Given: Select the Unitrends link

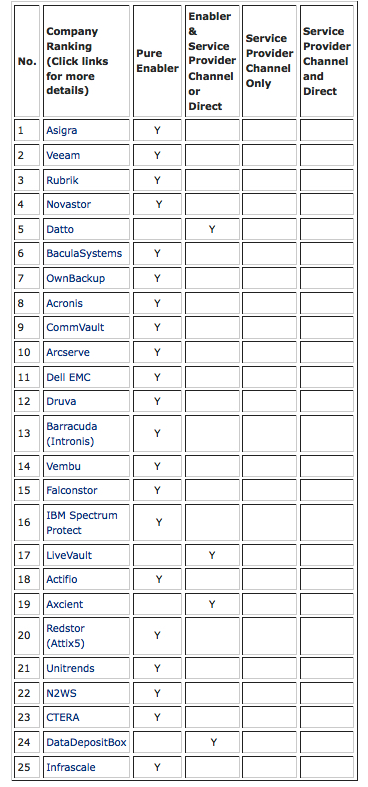Looking at the screenshot, I should point(70,669).
